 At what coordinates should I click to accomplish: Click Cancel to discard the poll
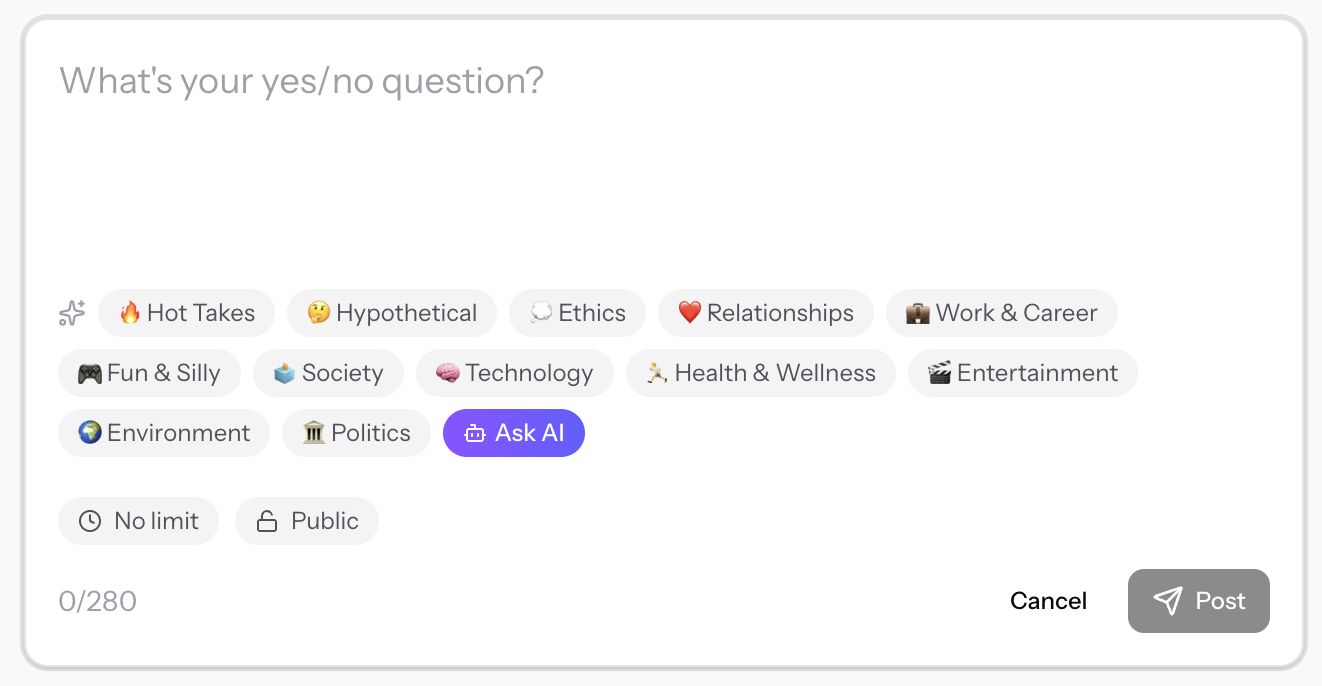(1047, 600)
